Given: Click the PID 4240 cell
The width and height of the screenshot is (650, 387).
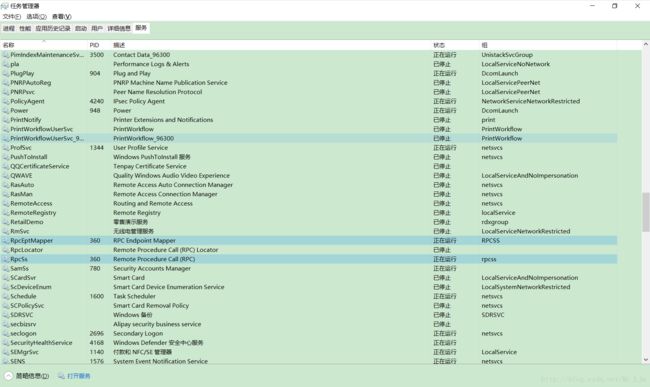Looking at the screenshot, I should click(97, 101).
